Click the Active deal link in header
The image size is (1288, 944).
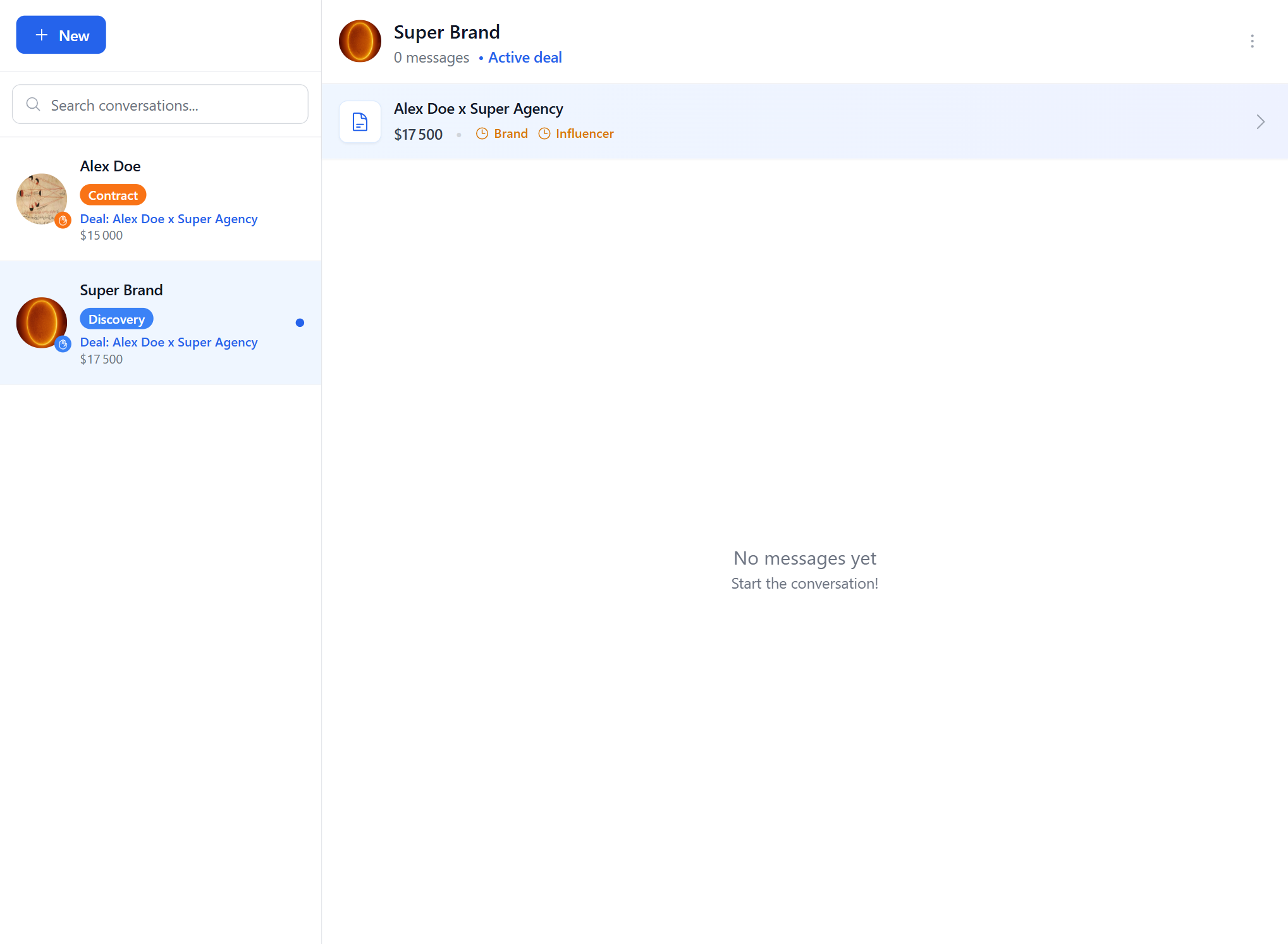coord(525,58)
